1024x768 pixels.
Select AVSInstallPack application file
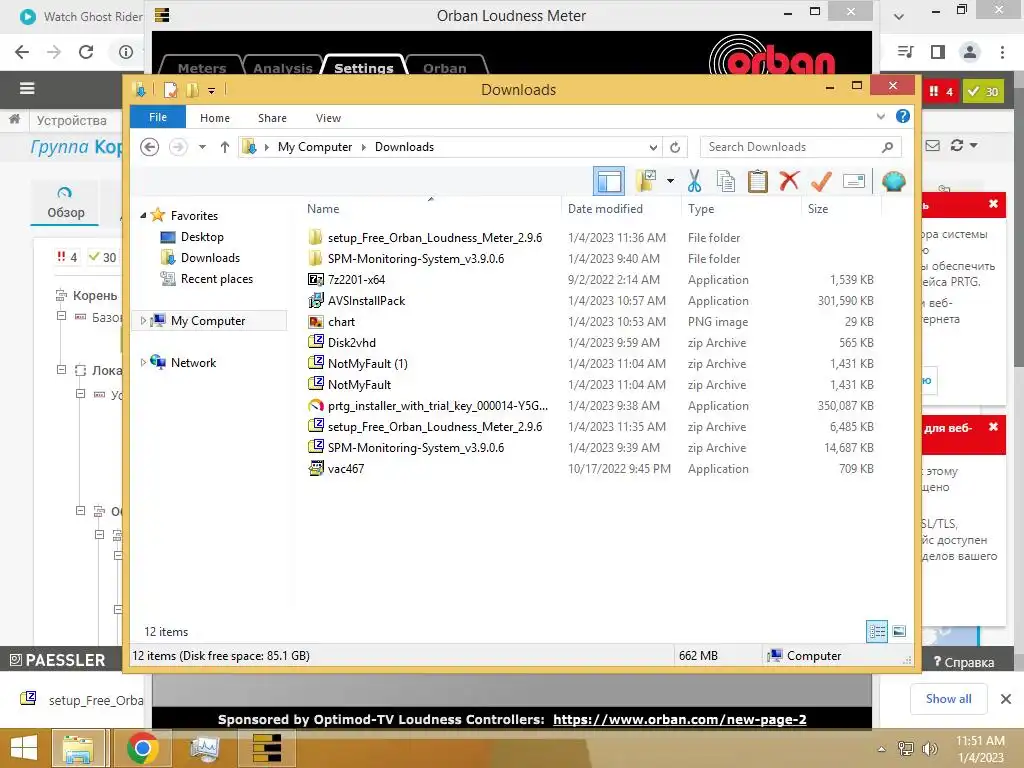coord(366,300)
